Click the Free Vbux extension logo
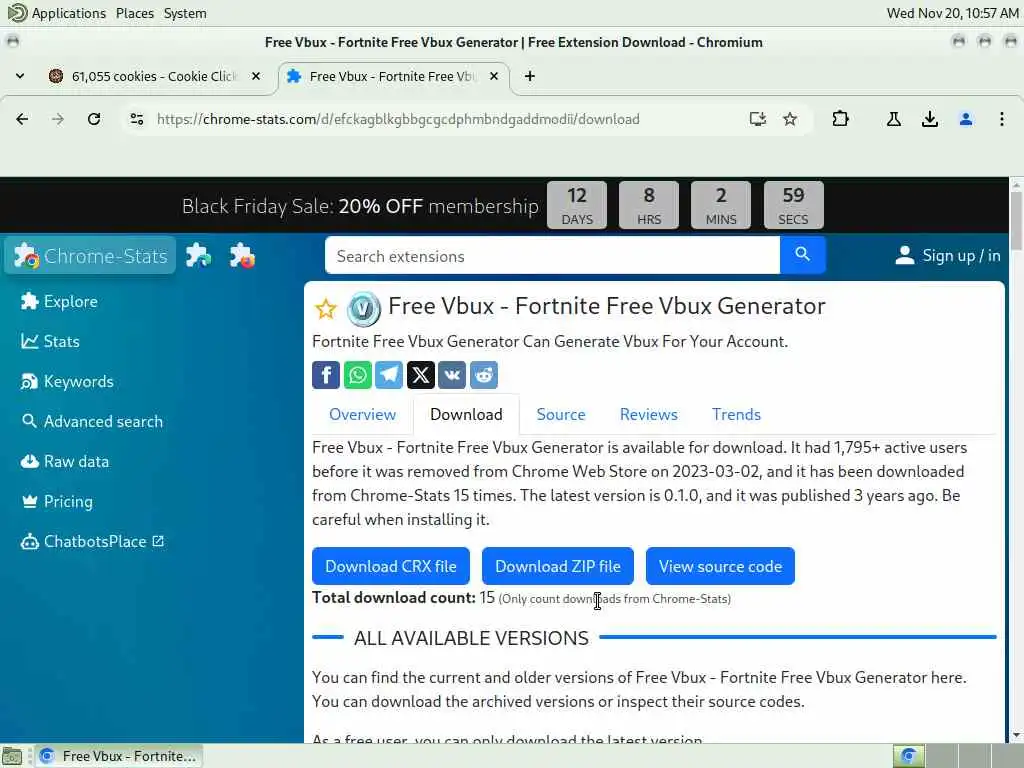 pos(363,308)
